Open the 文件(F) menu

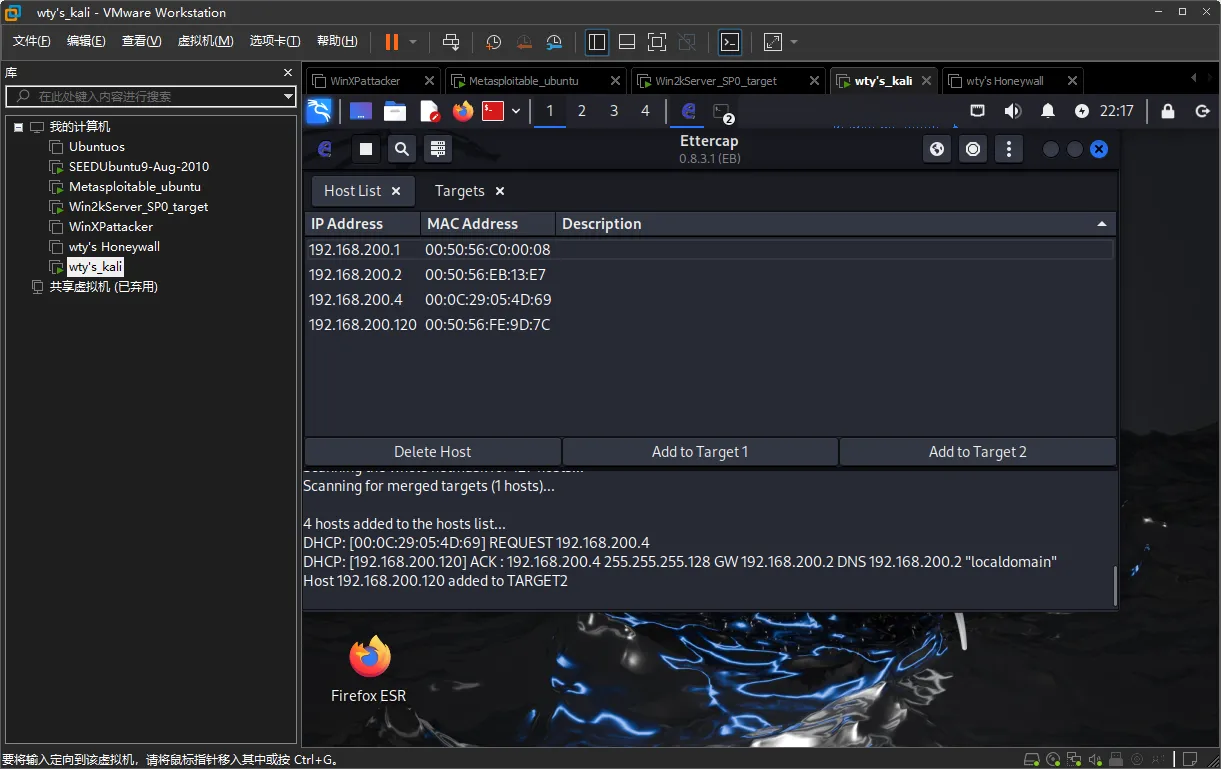tap(31, 41)
